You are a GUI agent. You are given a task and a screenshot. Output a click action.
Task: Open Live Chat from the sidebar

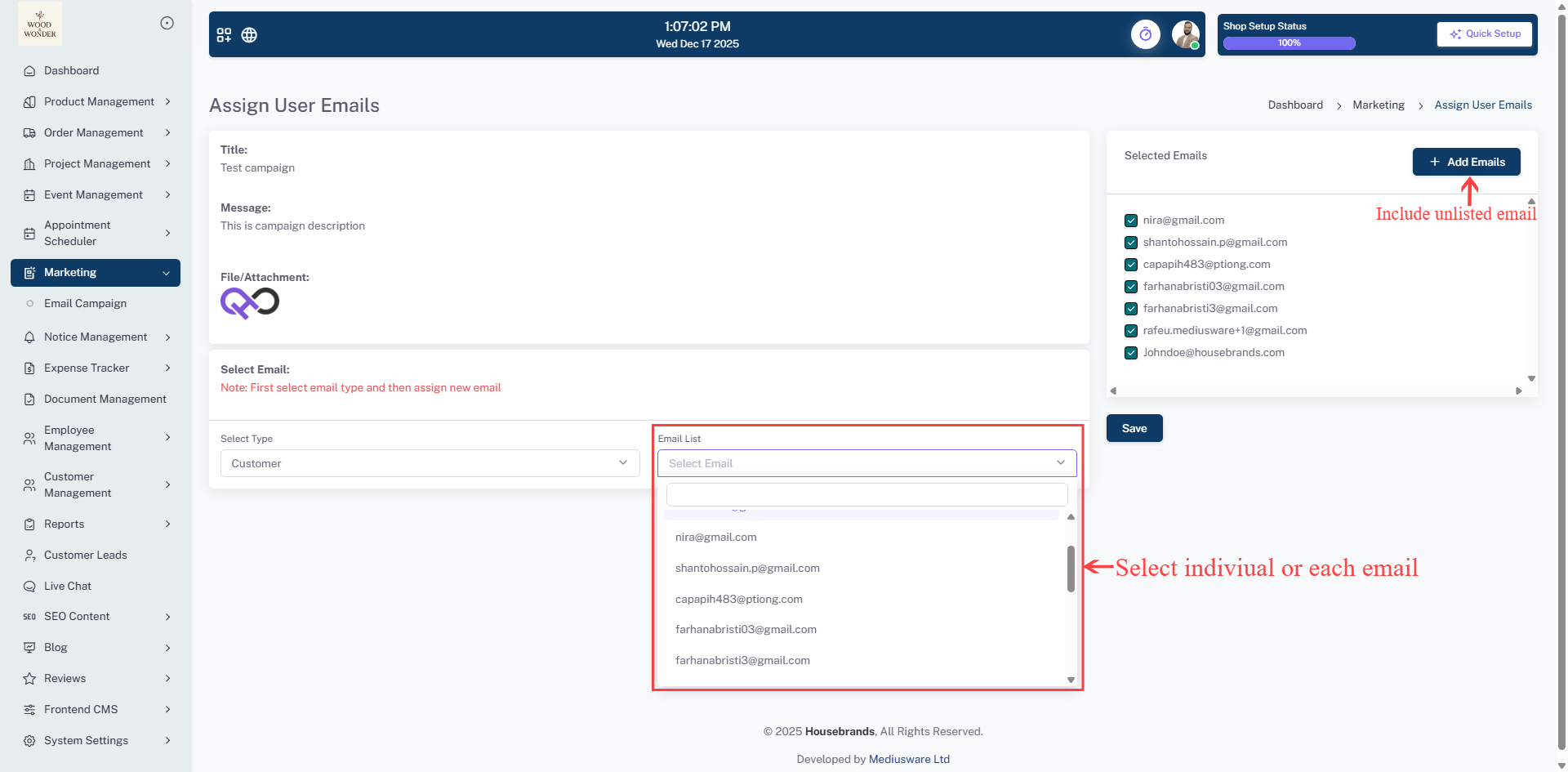(x=68, y=586)
